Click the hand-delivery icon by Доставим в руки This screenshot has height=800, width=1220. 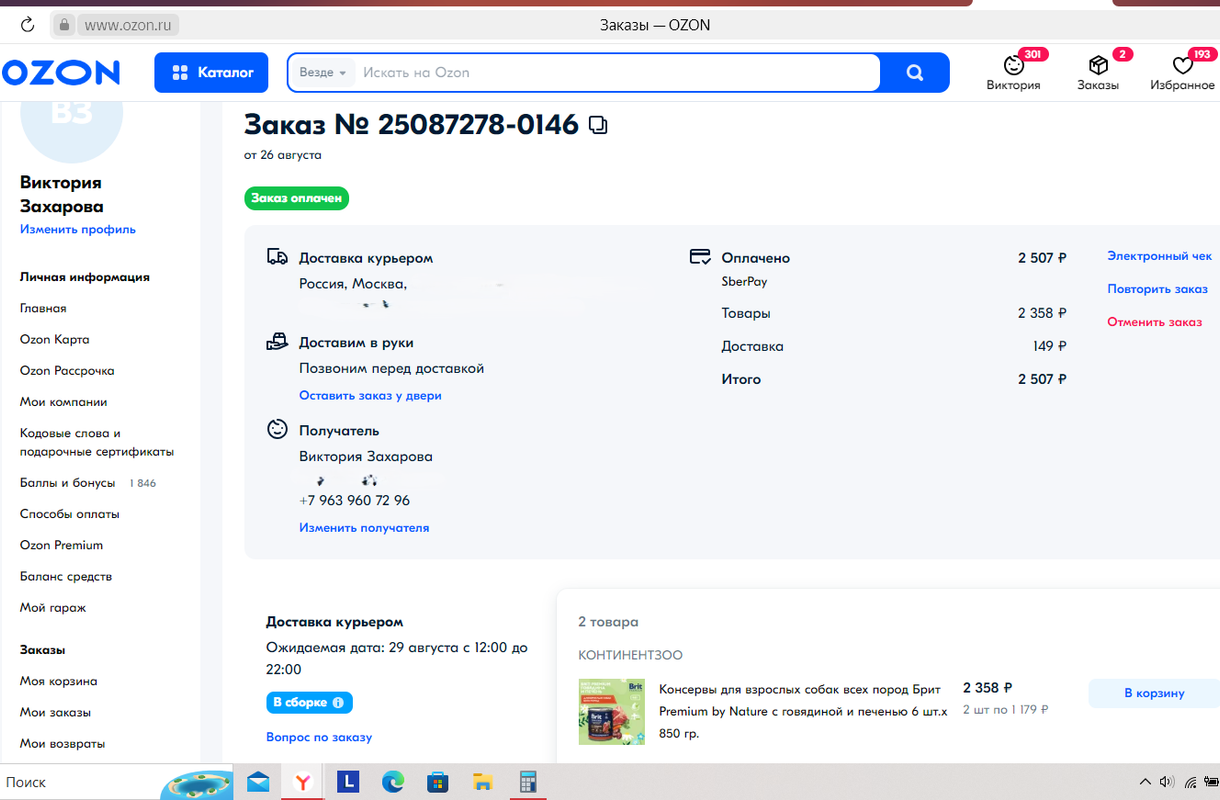coord(277,341)
